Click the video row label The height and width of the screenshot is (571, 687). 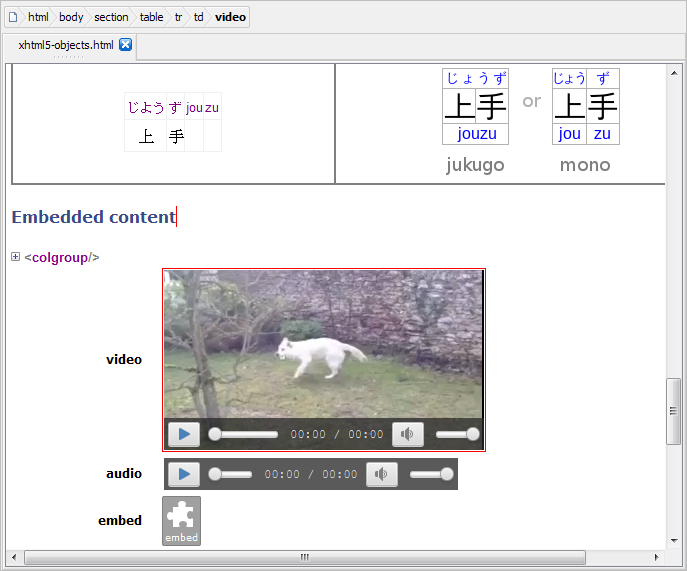[x=124, y=359]
